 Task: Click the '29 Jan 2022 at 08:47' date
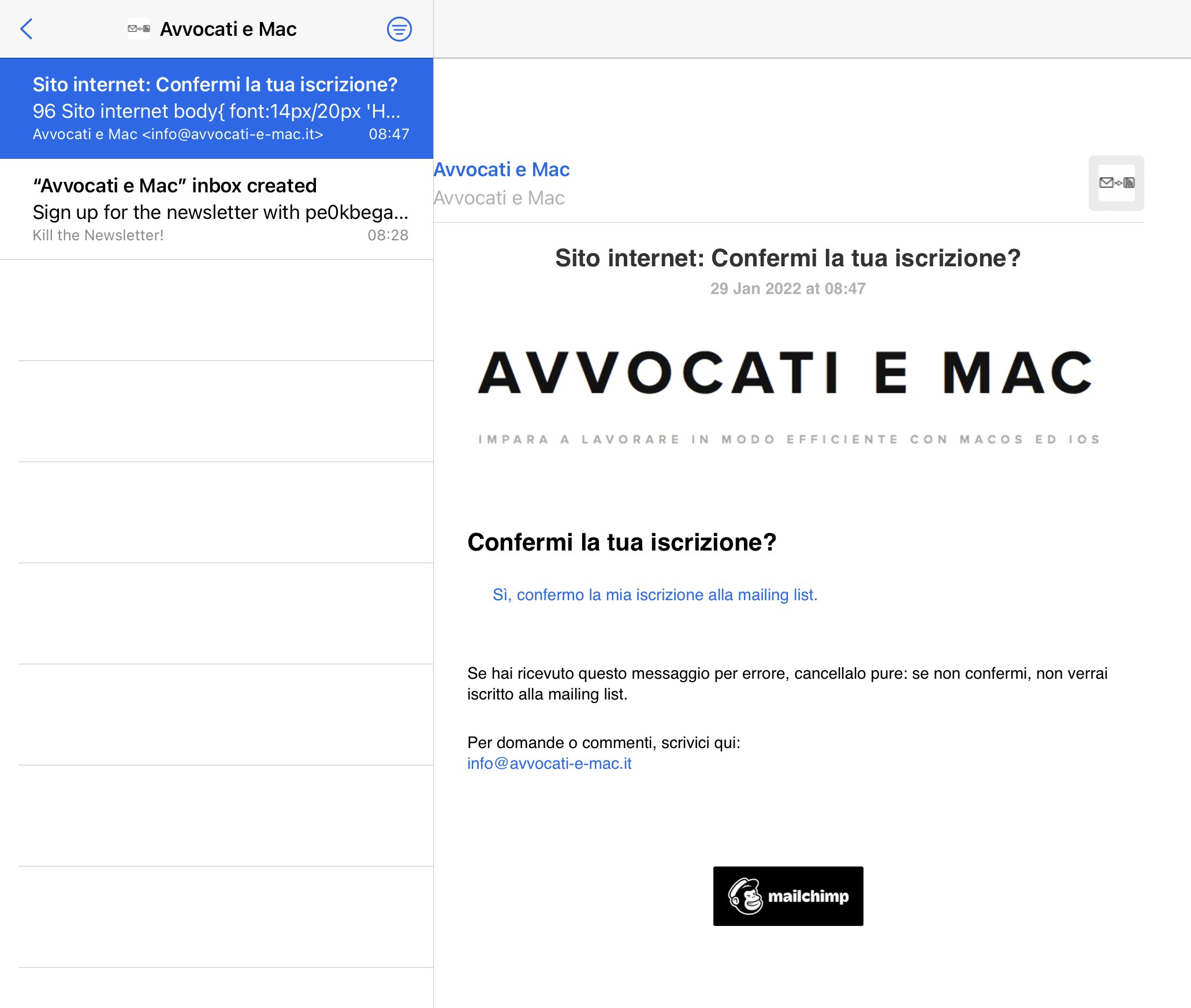pyautogui.click(x=788, y=289)
